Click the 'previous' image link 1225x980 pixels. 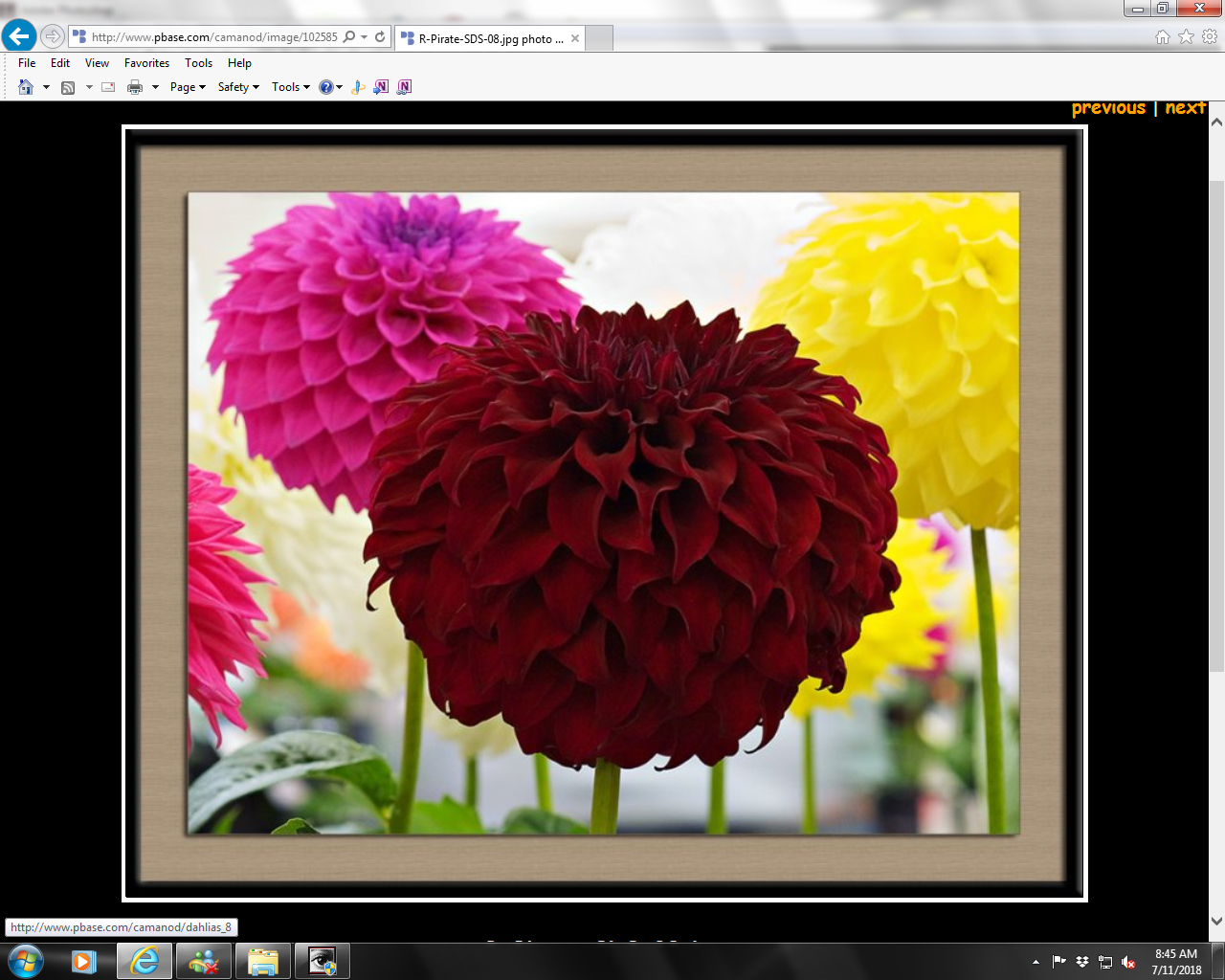pyautogui.click(x=1108, y=108)
